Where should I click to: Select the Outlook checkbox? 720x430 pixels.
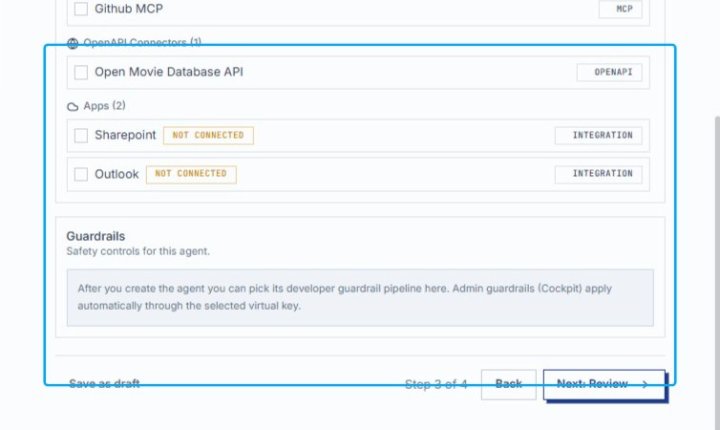pyautogui.click(x=81, y=174)
